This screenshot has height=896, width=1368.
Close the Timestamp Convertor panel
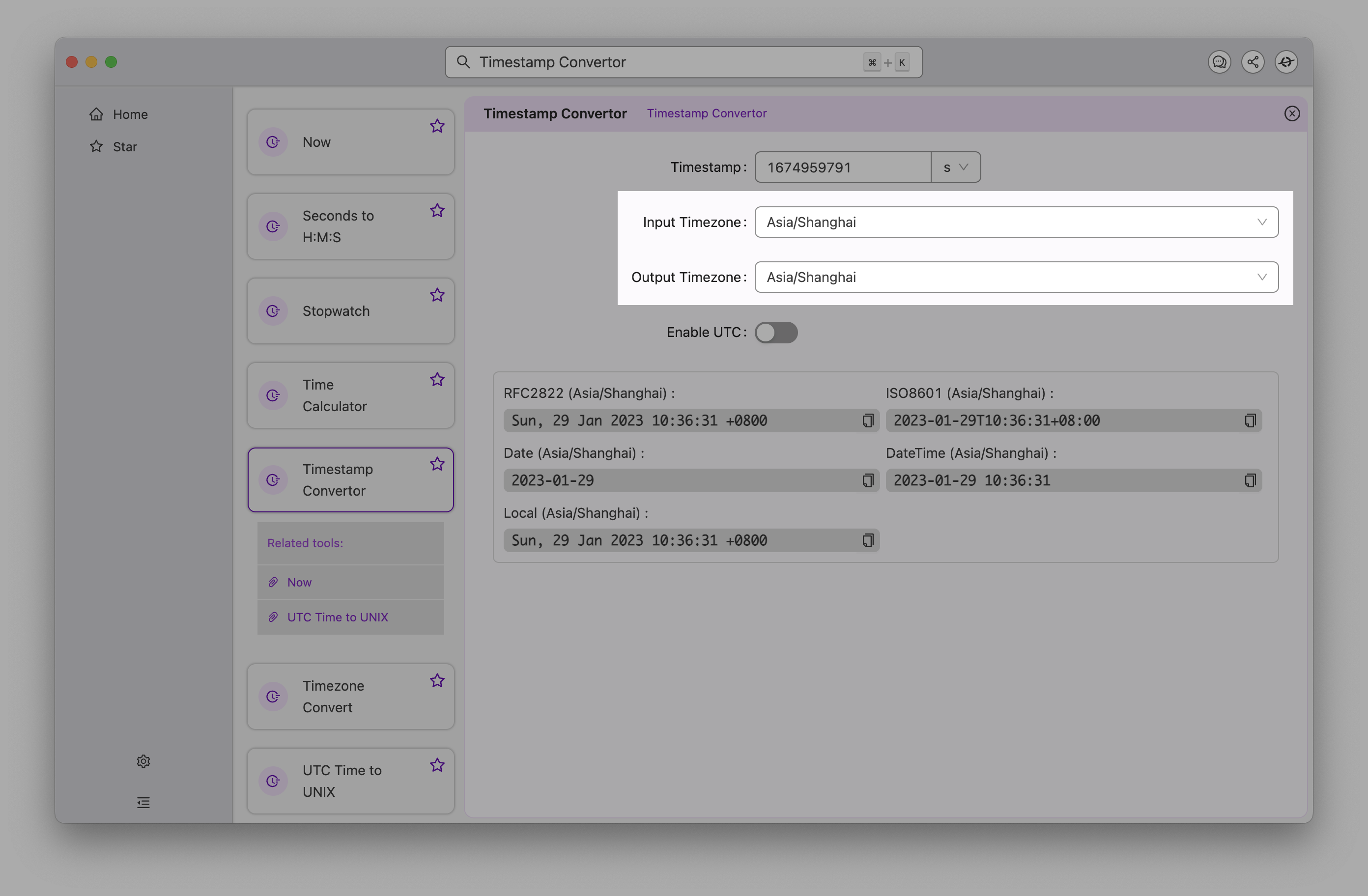coord(1292,113)
